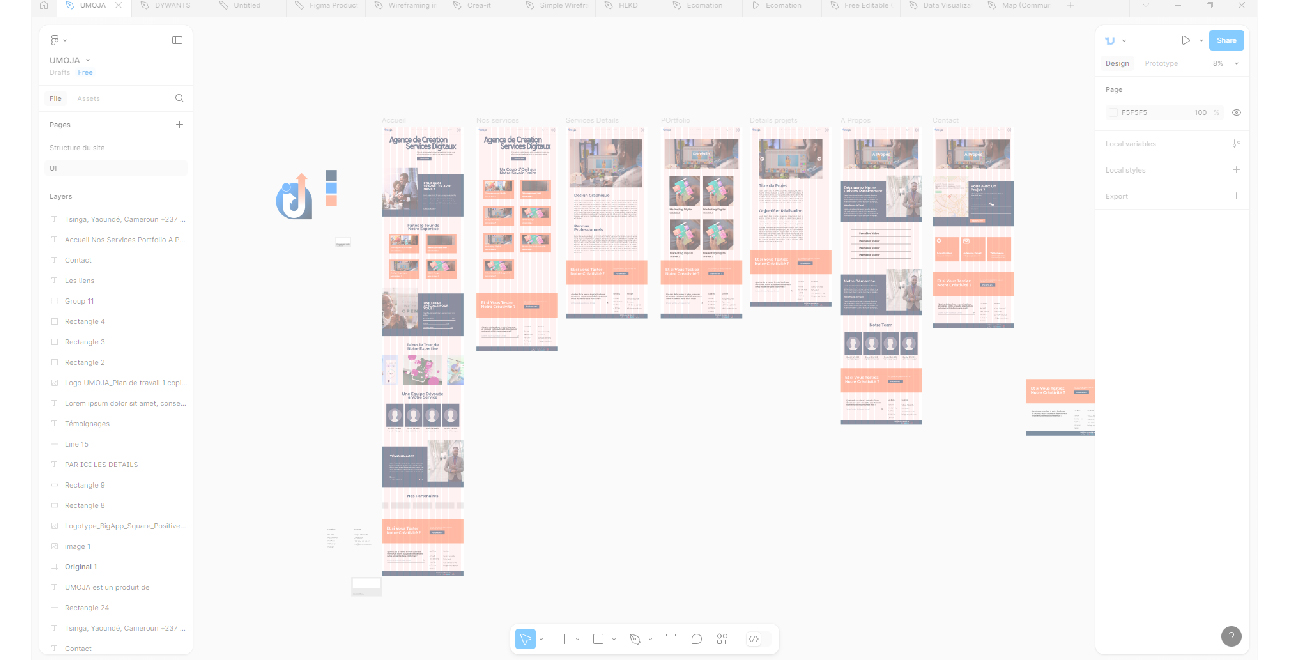Open the Figma main menu dropdown
Viewport: 1296px width, 660px height.
click(58, 41)
